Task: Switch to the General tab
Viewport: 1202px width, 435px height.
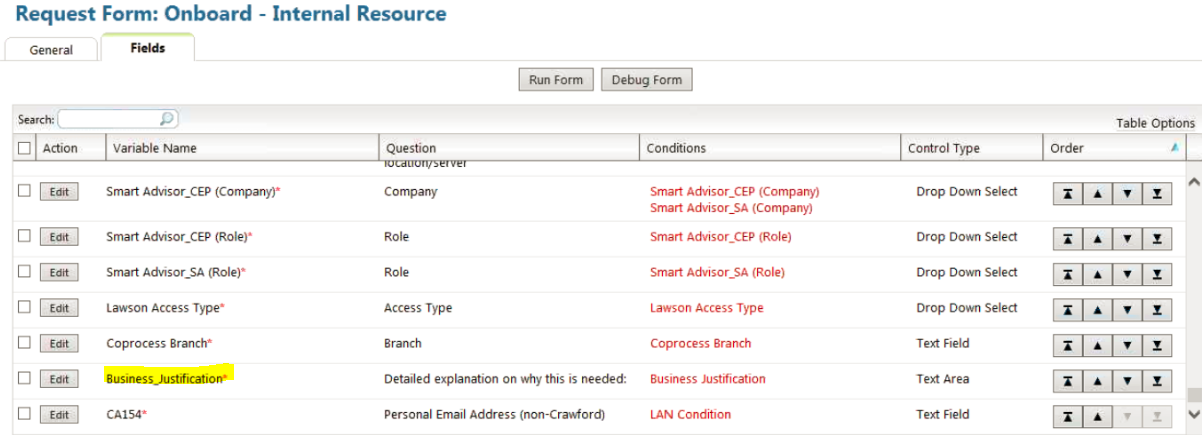Action: 51,50
